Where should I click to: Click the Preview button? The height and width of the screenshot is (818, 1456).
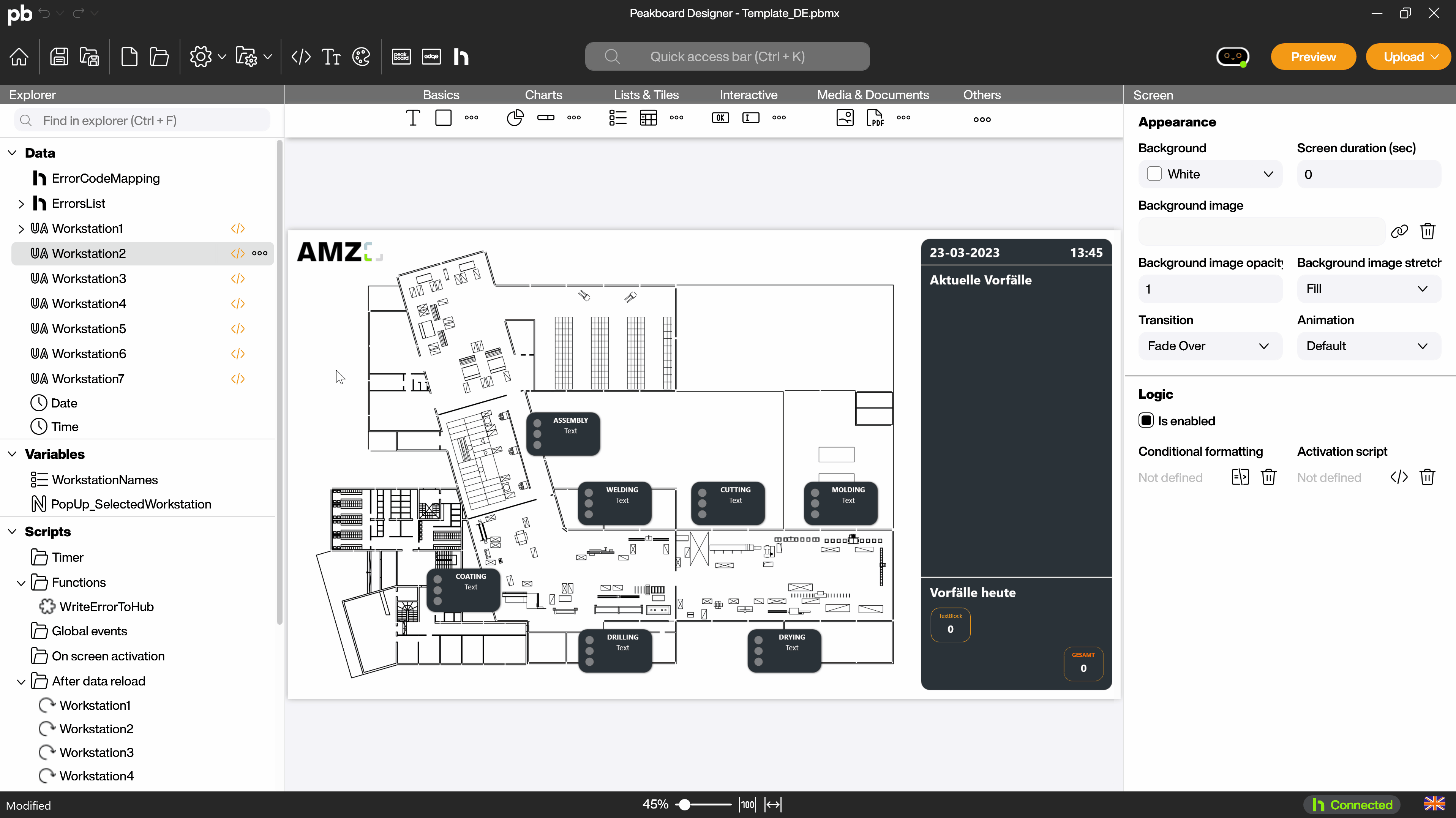[1313, 57]
